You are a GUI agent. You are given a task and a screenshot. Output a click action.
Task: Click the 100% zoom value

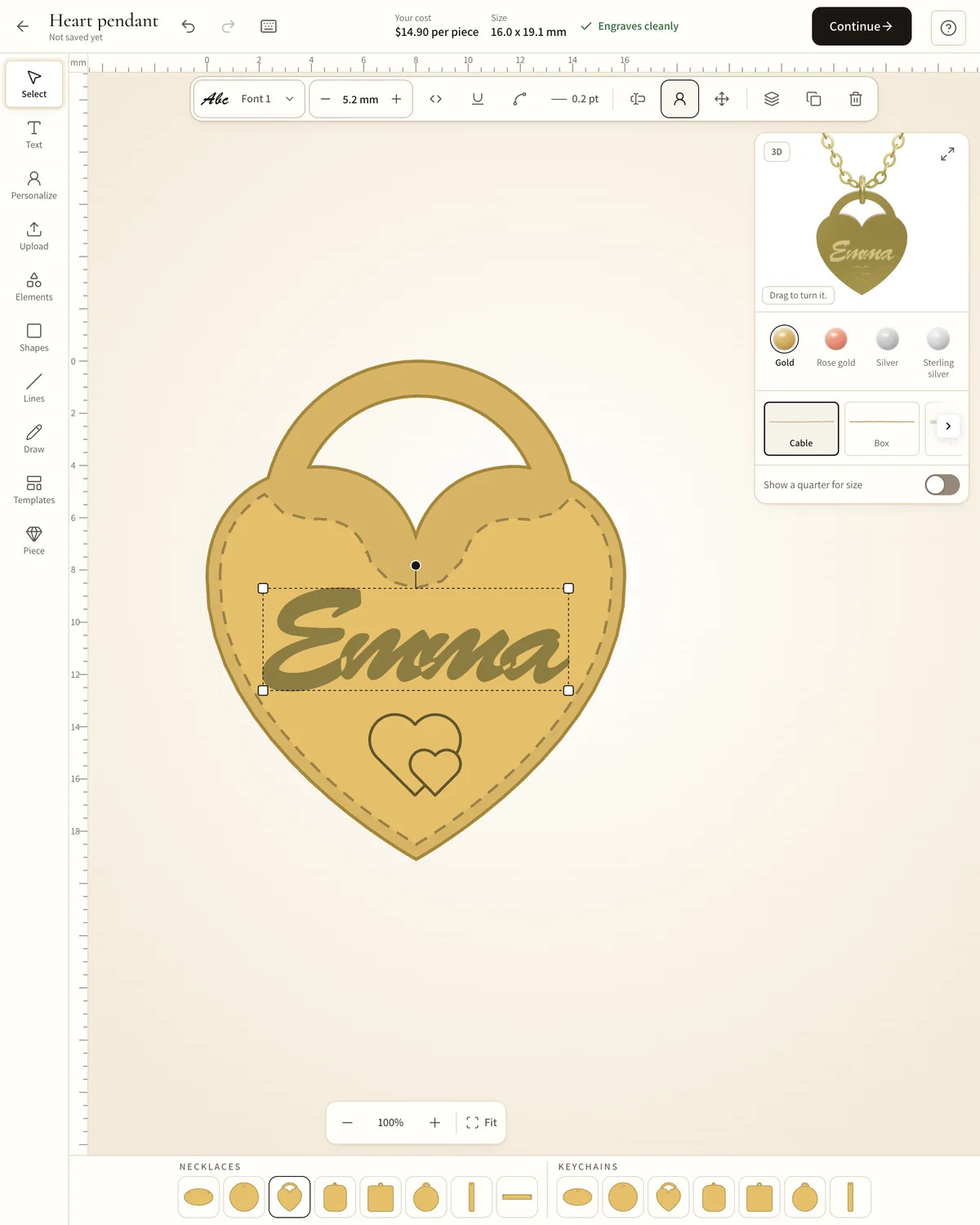[x=390, y=1123]
